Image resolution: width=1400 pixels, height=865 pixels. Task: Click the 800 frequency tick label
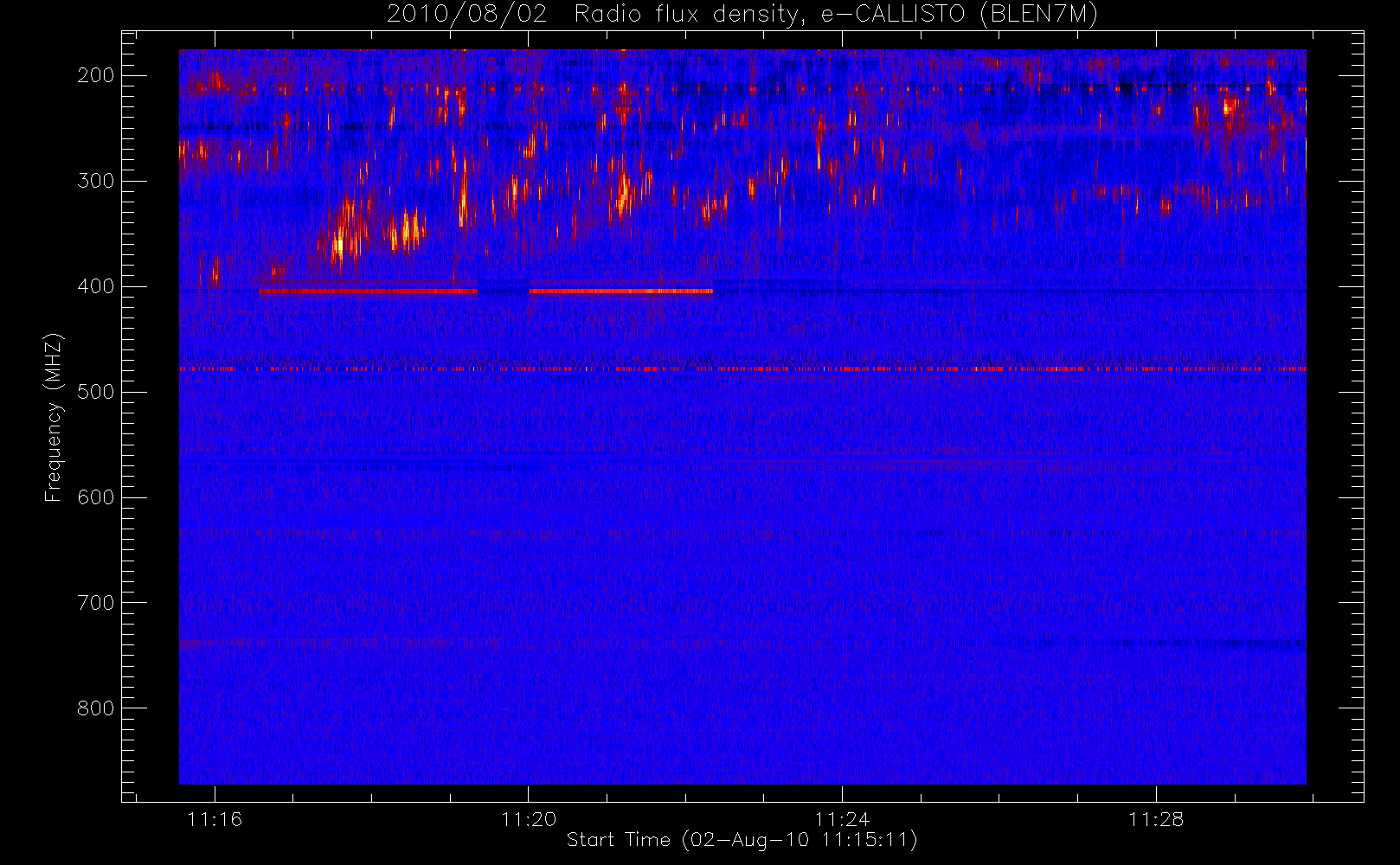pyautogui.click(x=96, y=708)
